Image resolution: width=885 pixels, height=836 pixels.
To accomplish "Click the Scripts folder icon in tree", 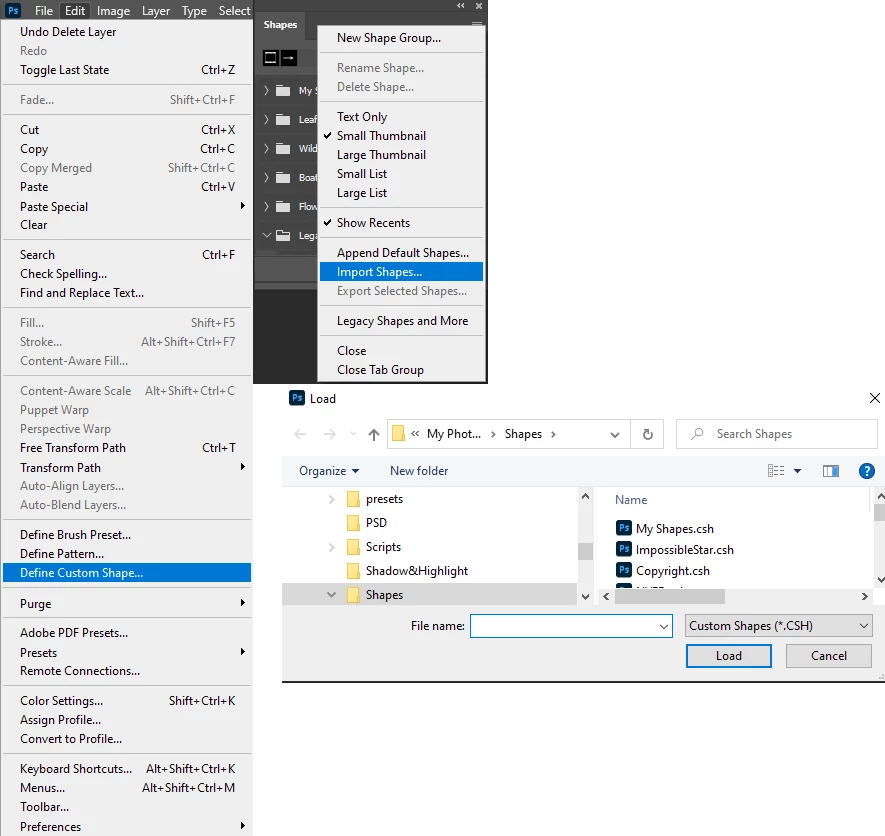I will point(353,547).
